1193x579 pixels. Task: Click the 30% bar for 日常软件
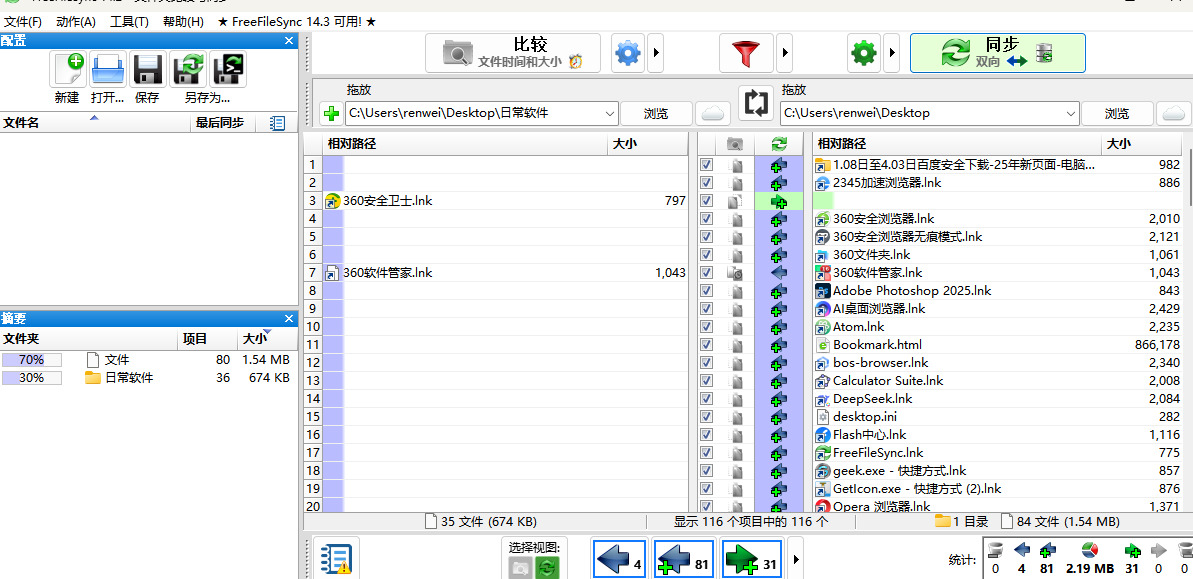point(31,378)
